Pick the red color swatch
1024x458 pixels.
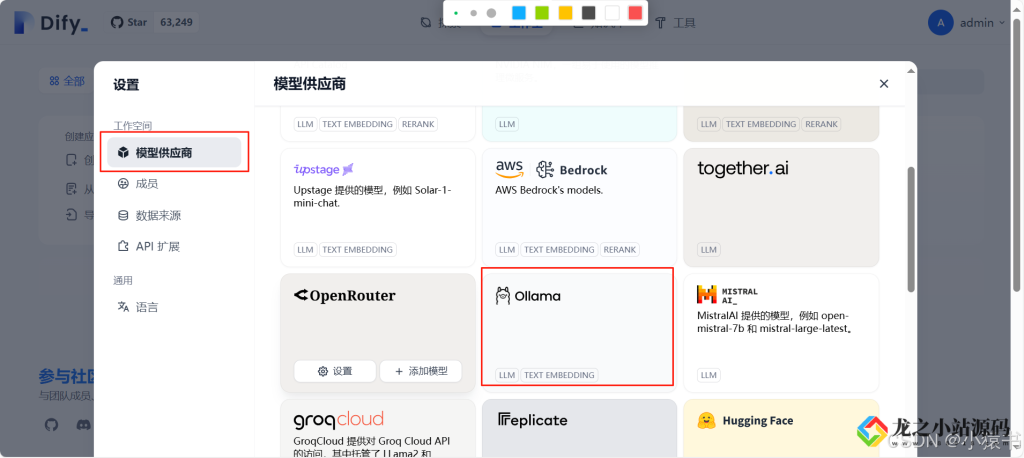coord(635,13)
